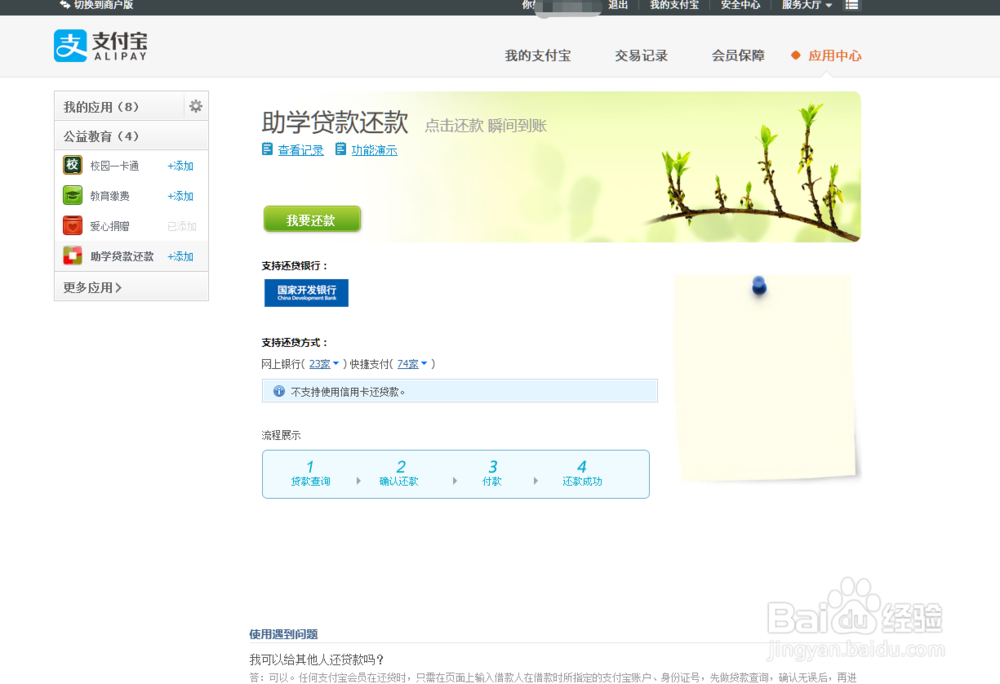Open the grid menu icon at top right
Screen dimensions: 1000x684
852,5
